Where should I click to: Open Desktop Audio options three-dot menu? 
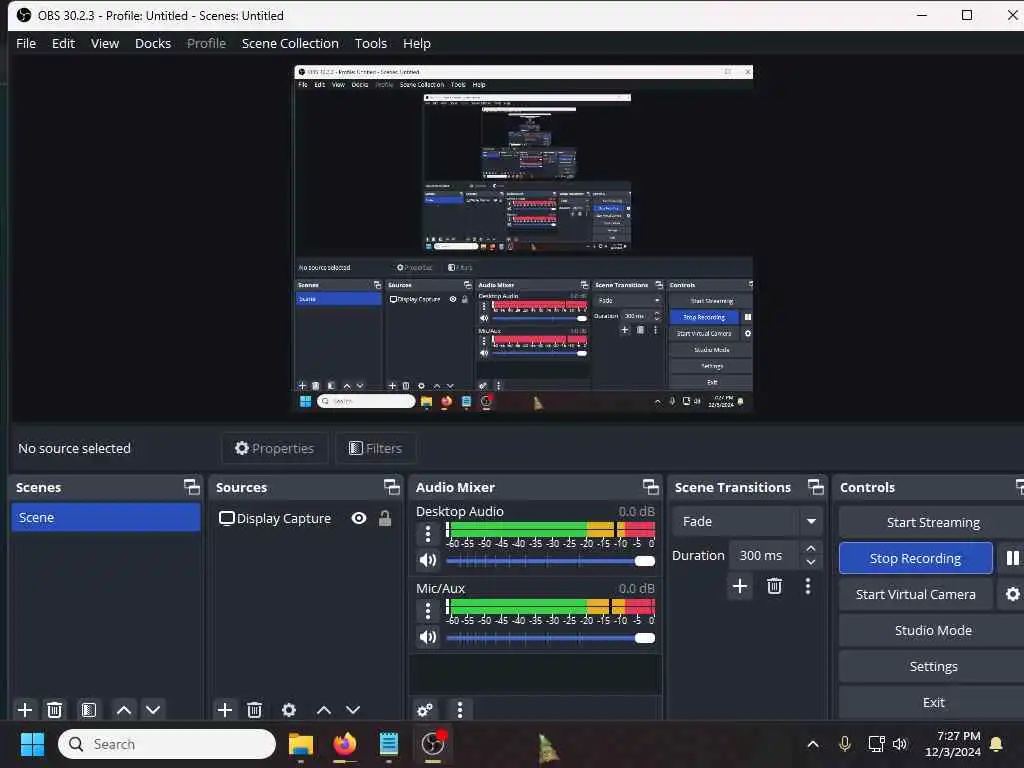pyautogui.click(x=428, y=534)
